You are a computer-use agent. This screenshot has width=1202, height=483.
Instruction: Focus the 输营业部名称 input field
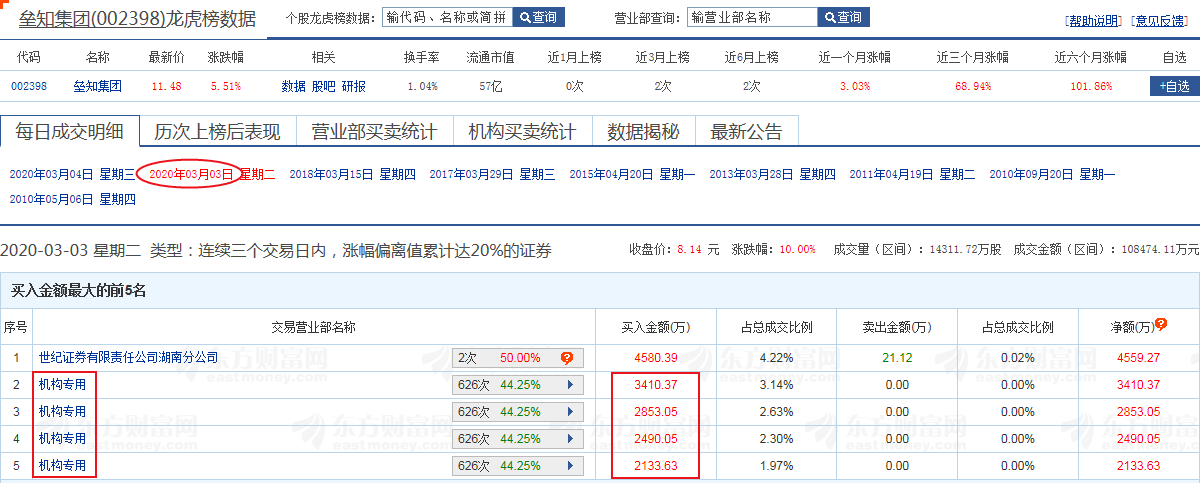[752, 17]
